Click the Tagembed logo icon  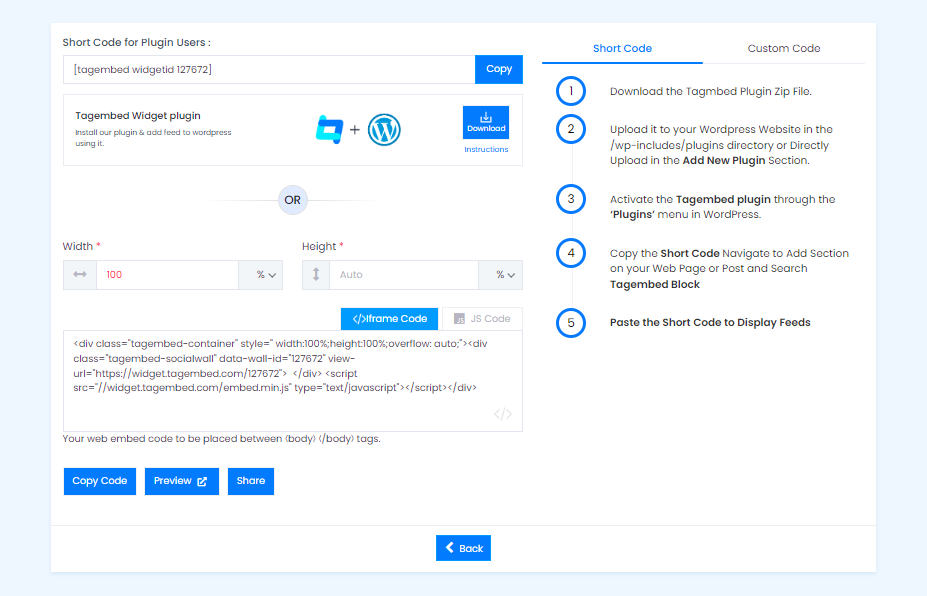click(x=330, y=129)
